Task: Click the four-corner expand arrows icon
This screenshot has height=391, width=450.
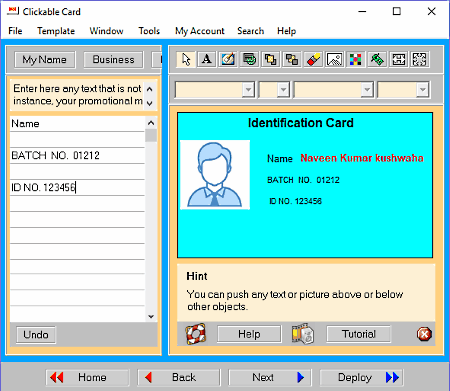Action: tap(419, 60)
